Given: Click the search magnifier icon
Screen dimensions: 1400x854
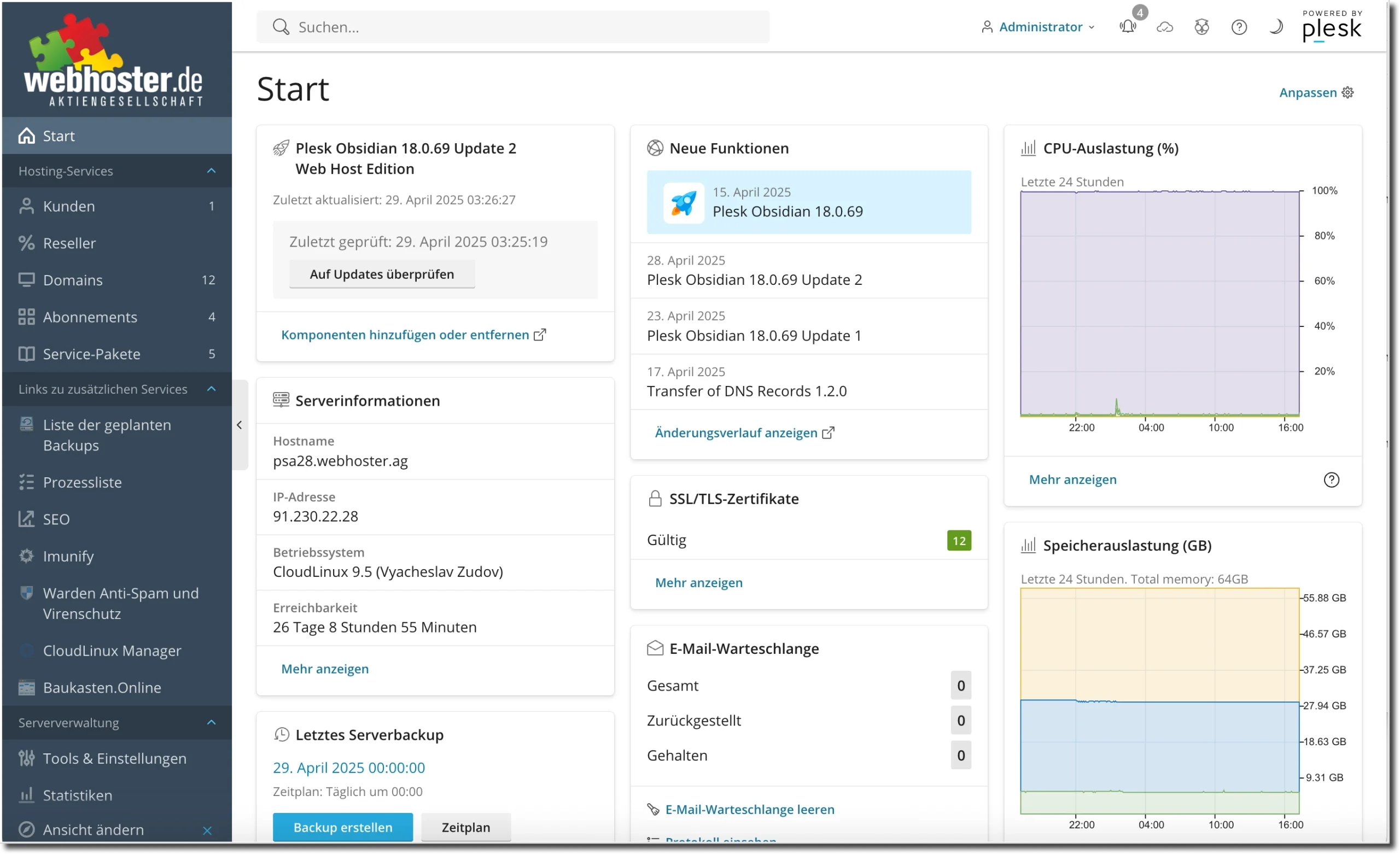Looking at the screenshot, I should point(281,27).
